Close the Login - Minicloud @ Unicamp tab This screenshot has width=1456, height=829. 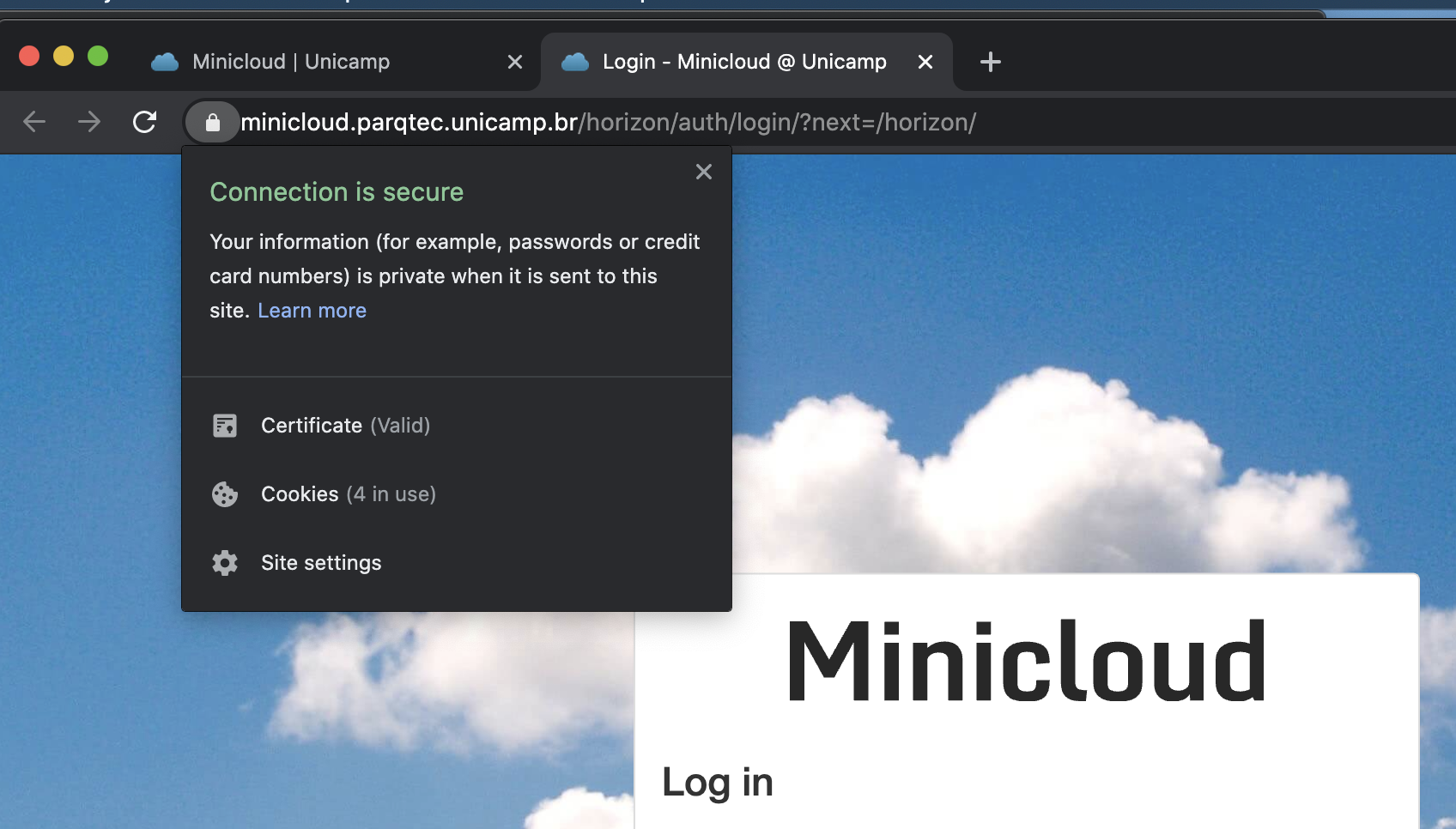(x=925, y=62)
